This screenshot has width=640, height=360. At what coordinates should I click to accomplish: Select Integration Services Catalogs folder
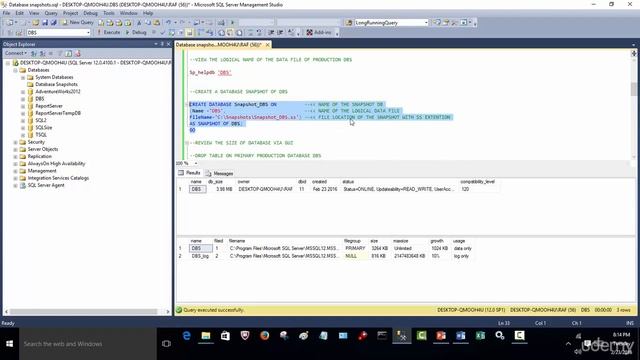(58, 178)
